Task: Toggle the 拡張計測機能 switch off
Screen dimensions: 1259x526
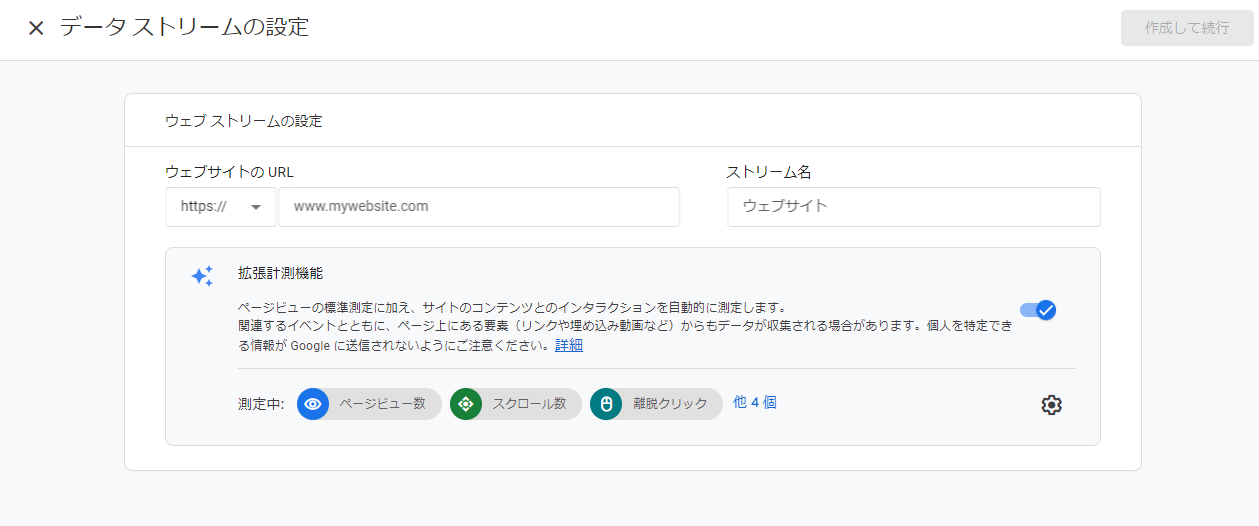Action: [x=1038, y=310]
